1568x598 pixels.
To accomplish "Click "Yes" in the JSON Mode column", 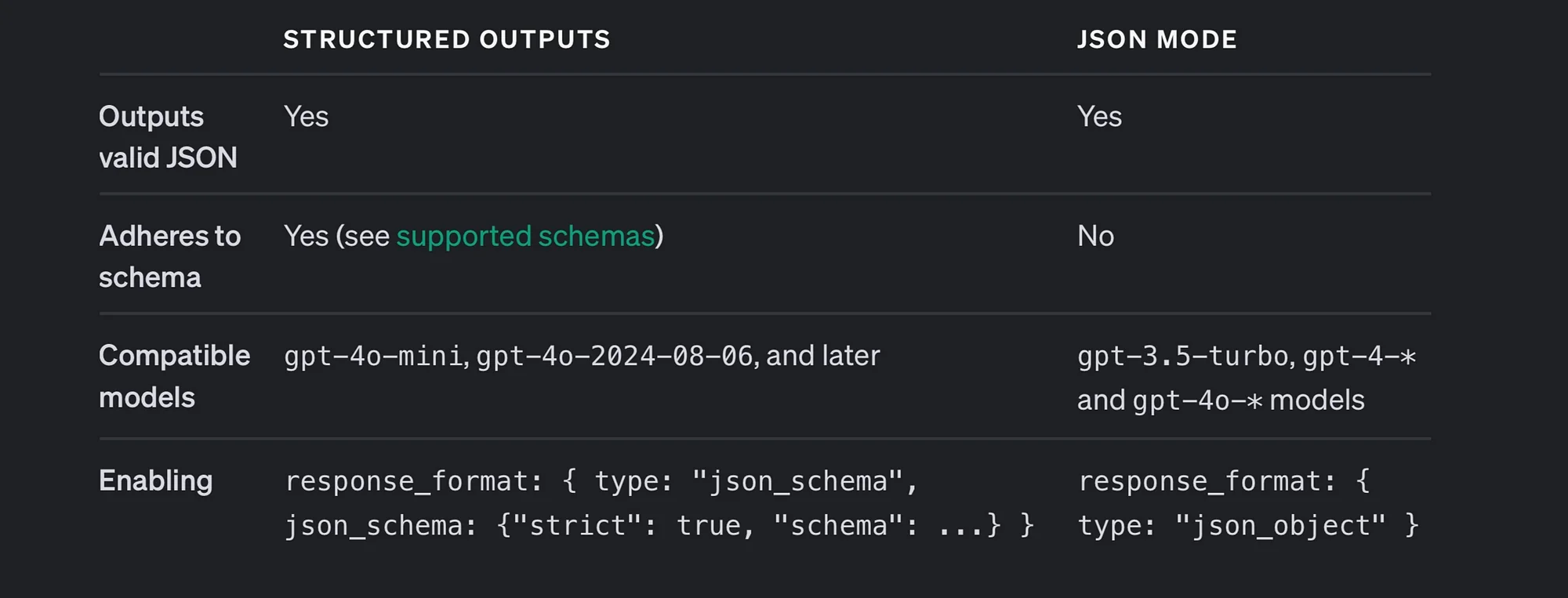I will click(1099, 117).
